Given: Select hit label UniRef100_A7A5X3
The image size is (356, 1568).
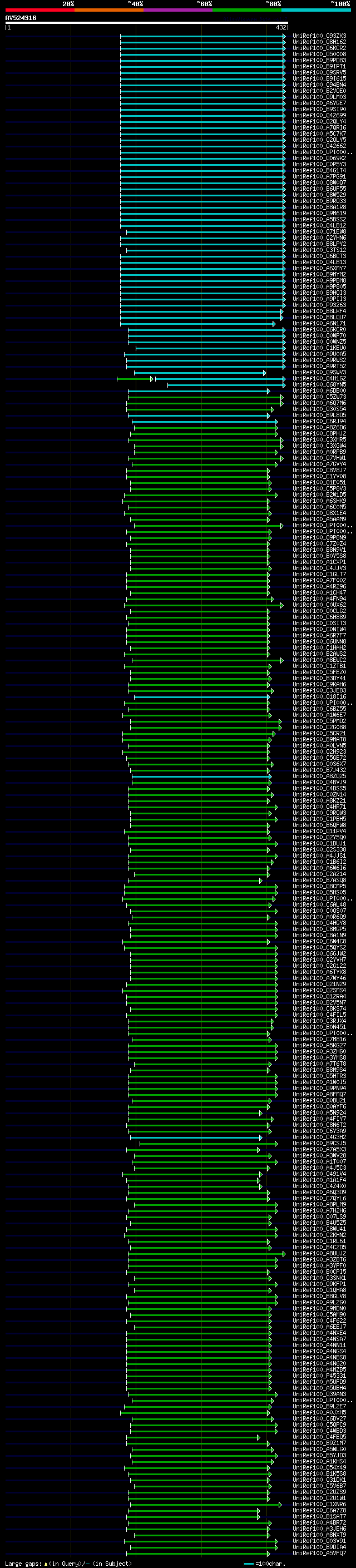Looking at the screenshot, I should 319,1149.
